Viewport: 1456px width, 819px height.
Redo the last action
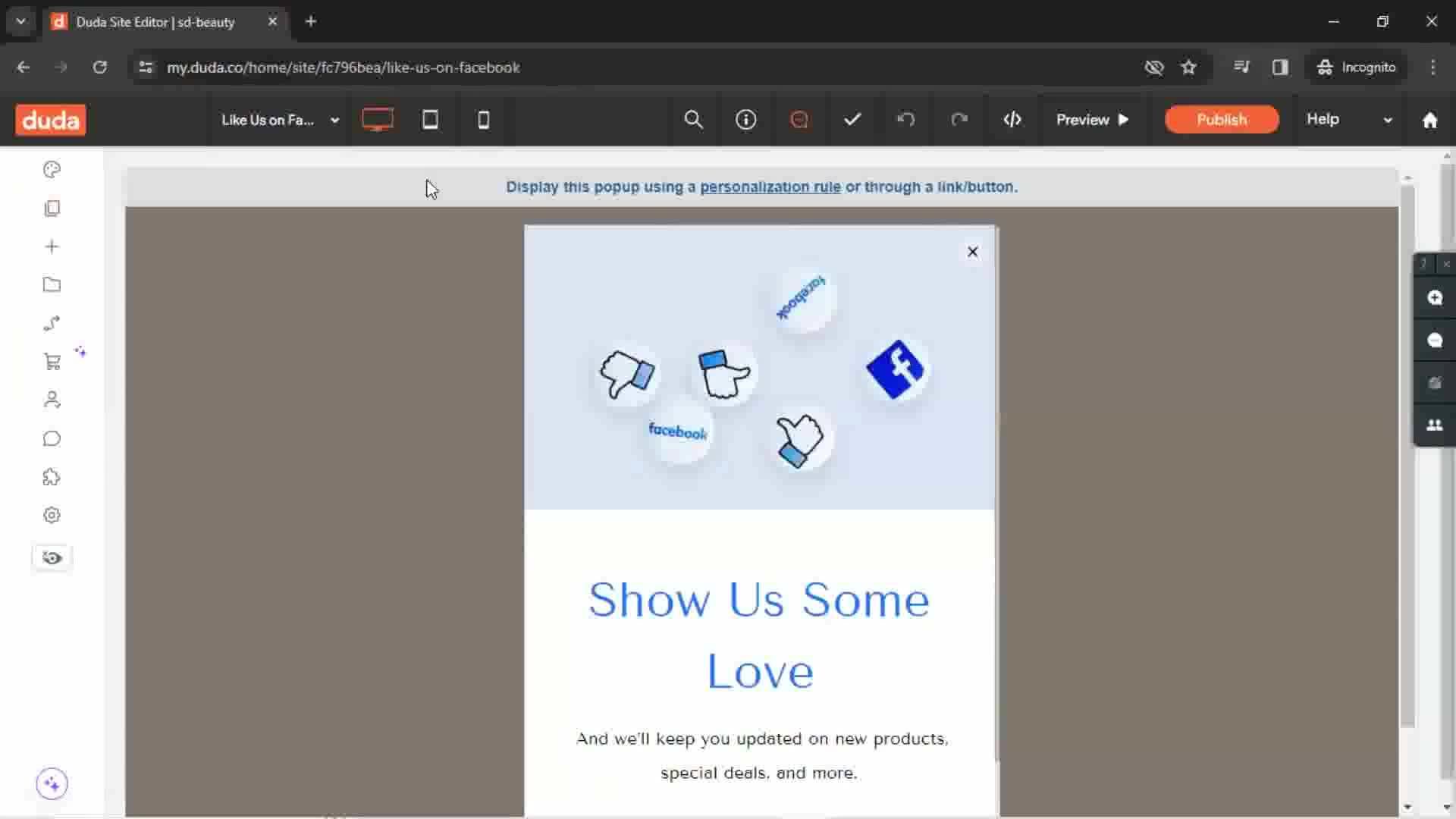tap(959, 119)
